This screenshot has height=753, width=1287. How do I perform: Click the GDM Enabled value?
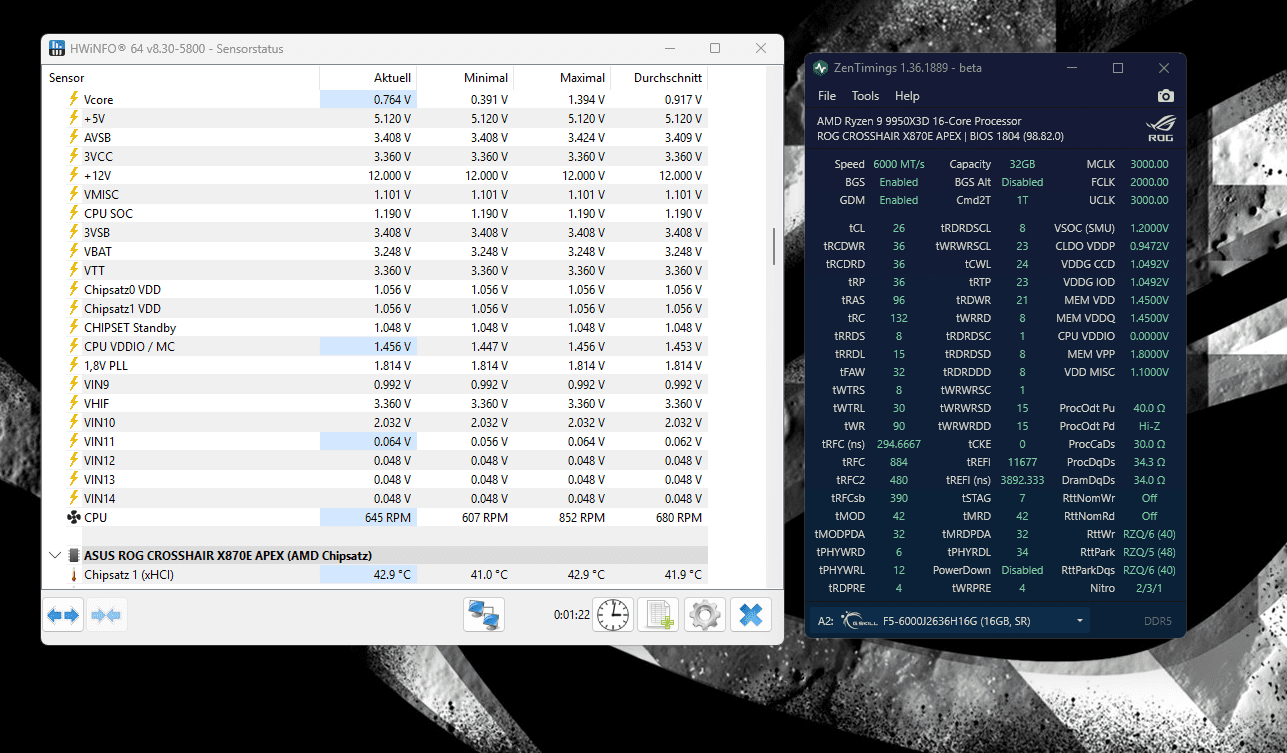[899, 200]
